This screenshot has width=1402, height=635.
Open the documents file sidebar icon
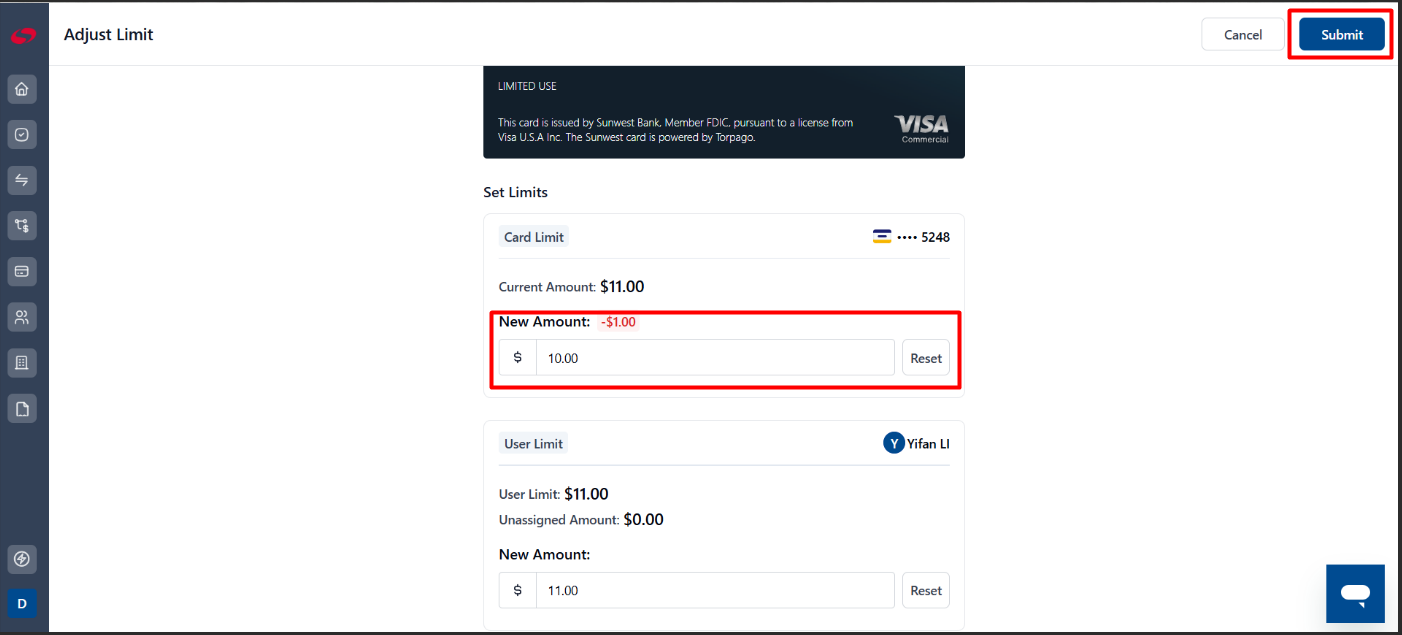point(22,408)
